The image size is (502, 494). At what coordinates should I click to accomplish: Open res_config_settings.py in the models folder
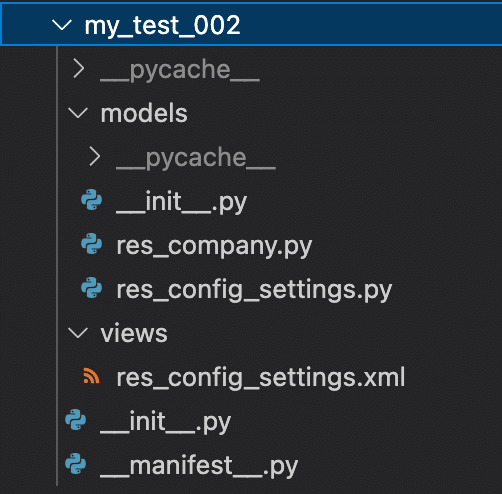(x=254, y=291)
